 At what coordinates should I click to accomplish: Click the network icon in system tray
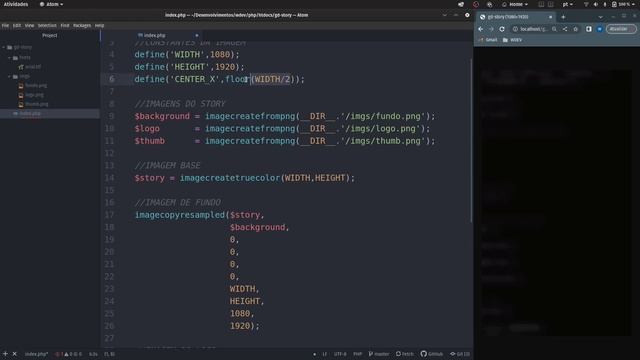(586, 4)
